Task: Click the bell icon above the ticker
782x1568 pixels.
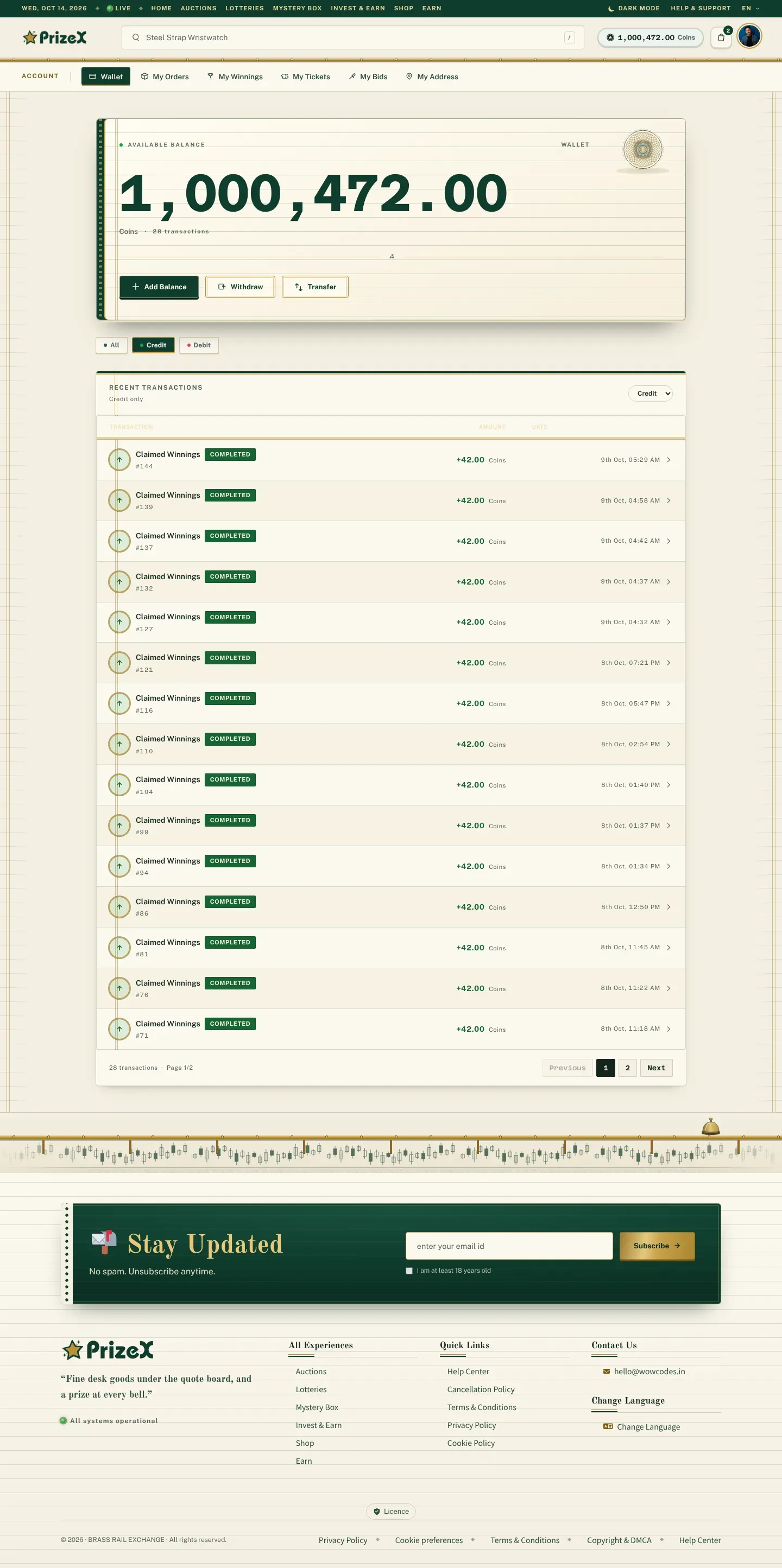Action: tap(711, 1127)
